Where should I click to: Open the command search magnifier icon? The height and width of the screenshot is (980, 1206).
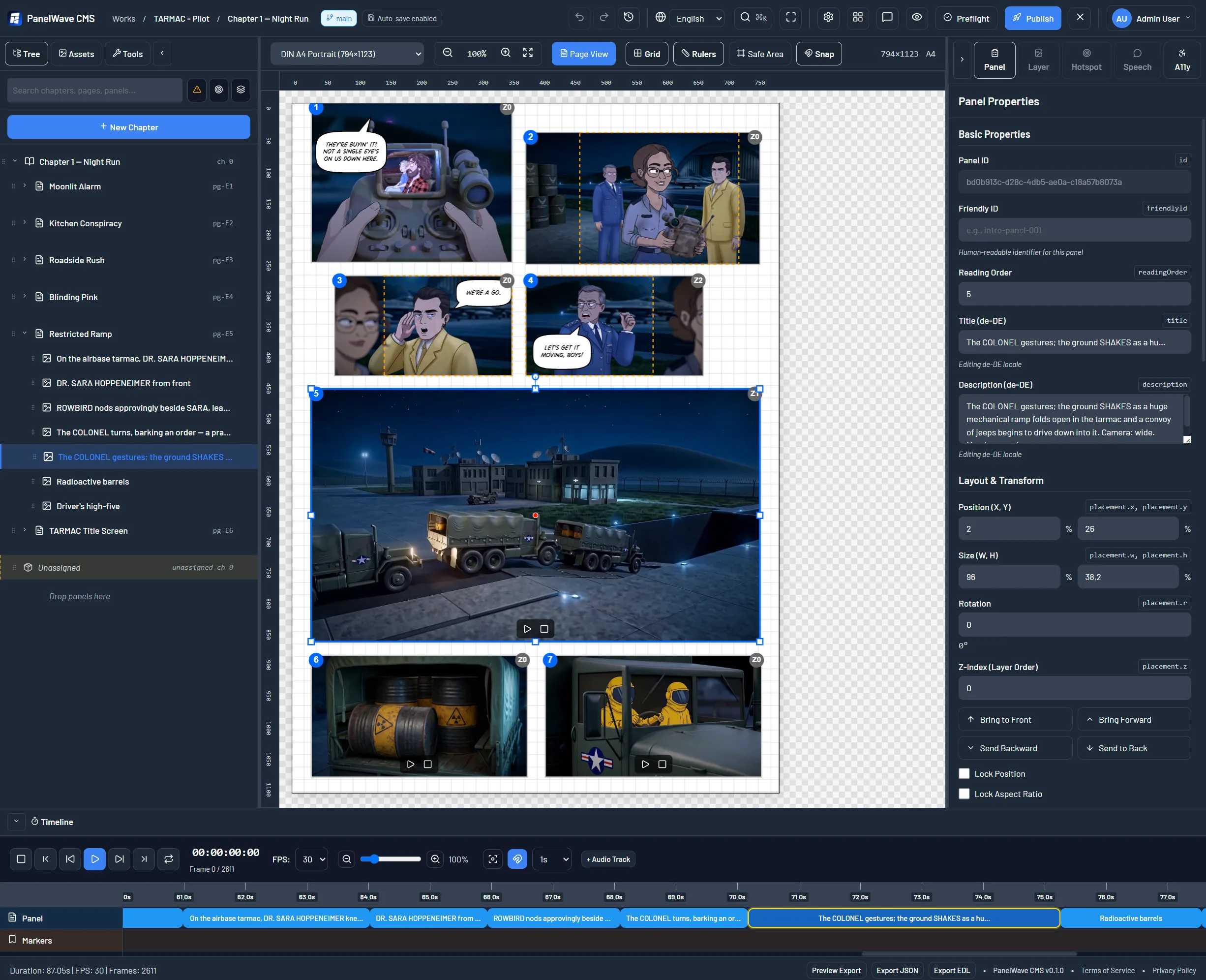tap(754, 18)
